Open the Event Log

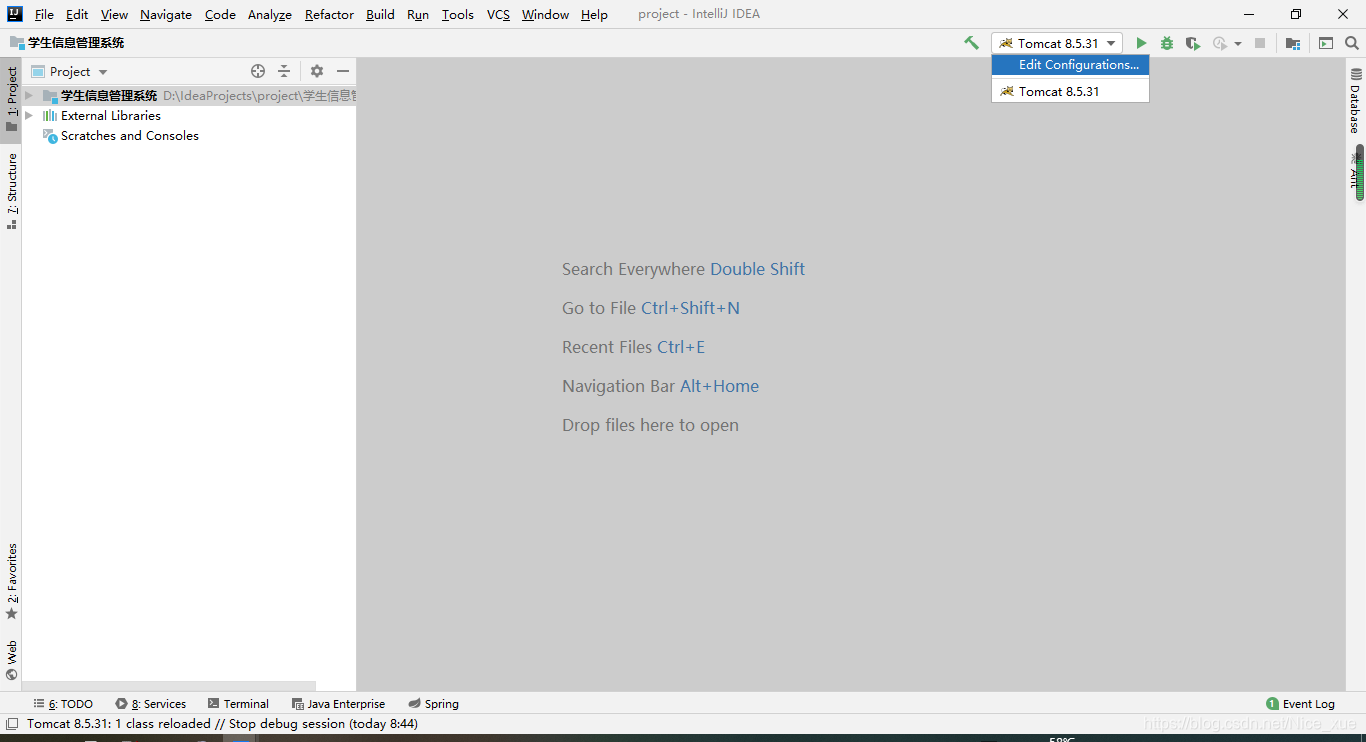[x=1300, y=704]
